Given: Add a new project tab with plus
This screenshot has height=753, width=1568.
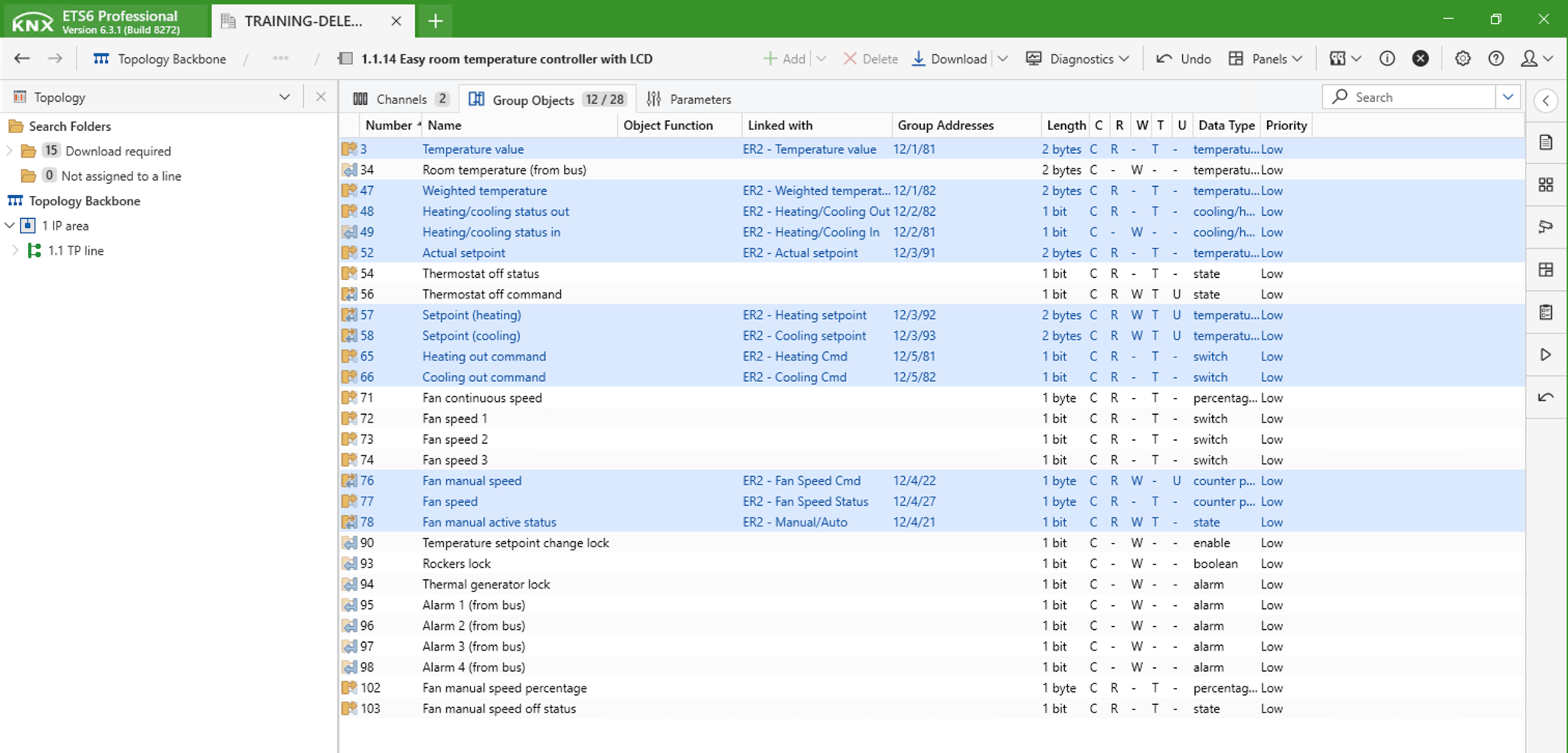Looking at the screenshot, I should coord(436,21).
